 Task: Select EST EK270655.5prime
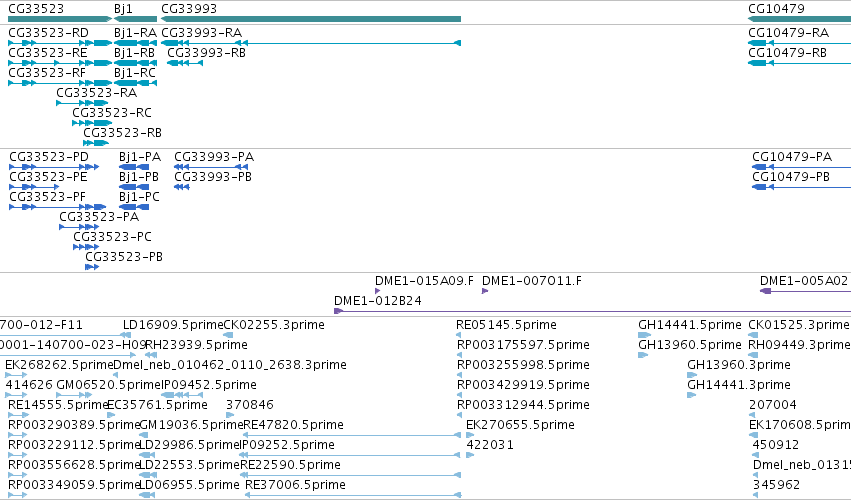470,435
